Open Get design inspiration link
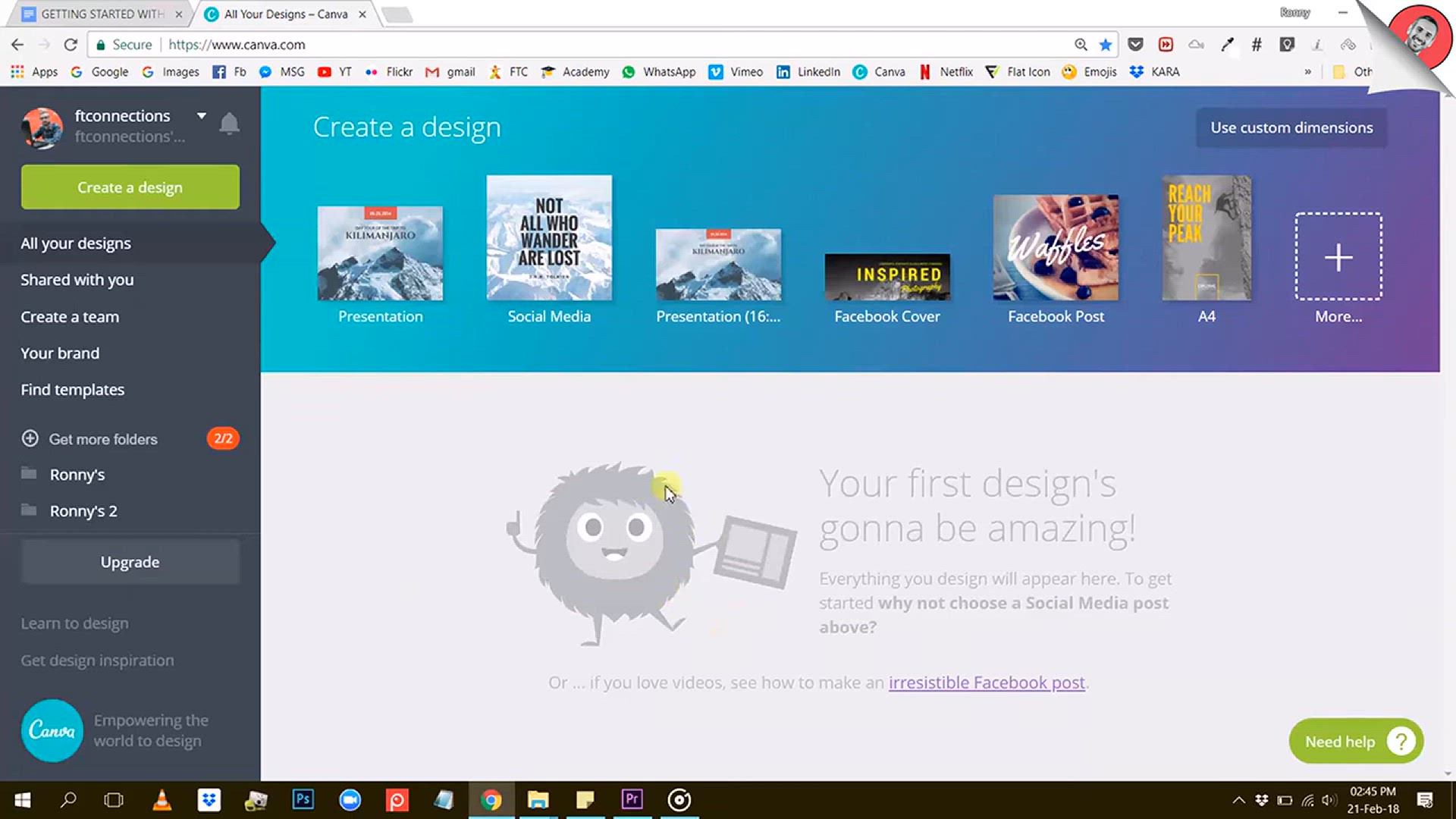1456x819 pixels. (x=97, y=661)
